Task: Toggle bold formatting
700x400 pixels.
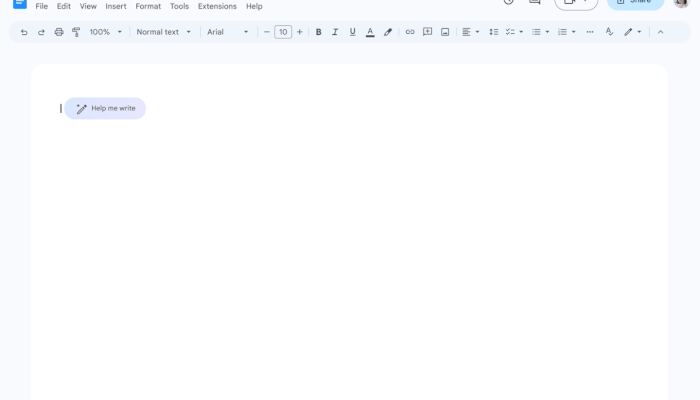Action: [x=318, y=32]
